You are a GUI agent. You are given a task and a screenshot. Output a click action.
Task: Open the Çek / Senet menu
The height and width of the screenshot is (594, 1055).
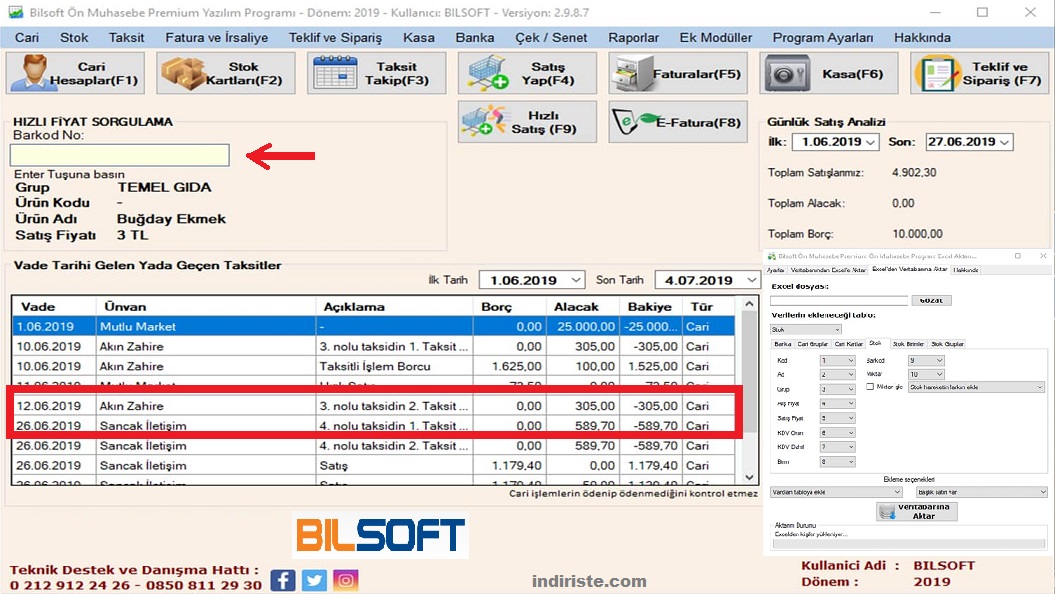click(551, 38)
